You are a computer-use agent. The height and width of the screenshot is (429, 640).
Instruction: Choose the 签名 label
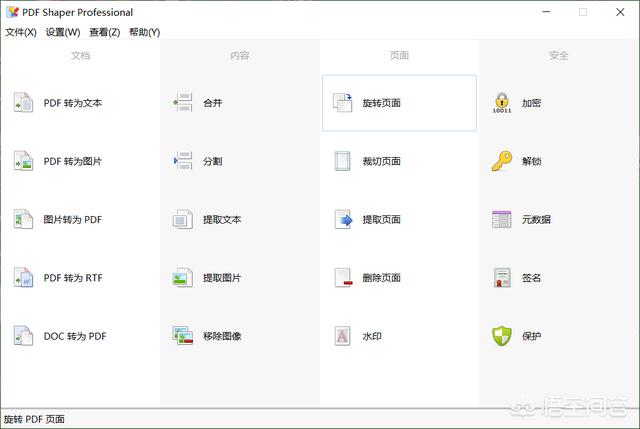coord(531,278)
